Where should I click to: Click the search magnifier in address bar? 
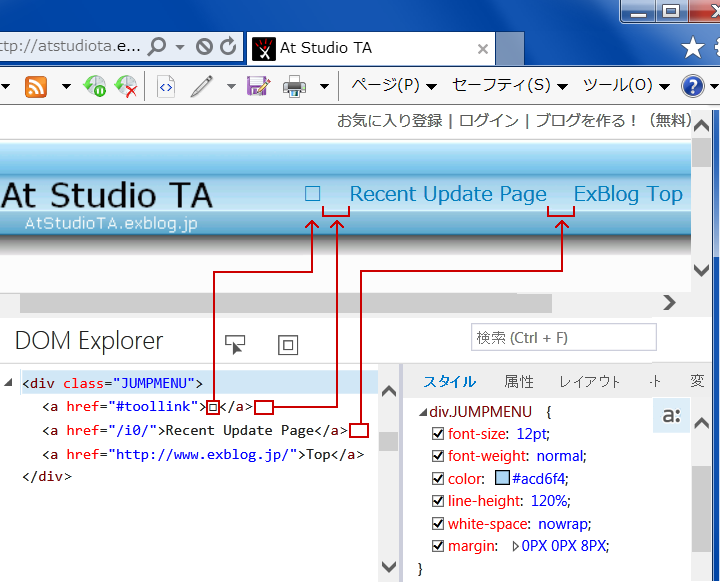157,46
